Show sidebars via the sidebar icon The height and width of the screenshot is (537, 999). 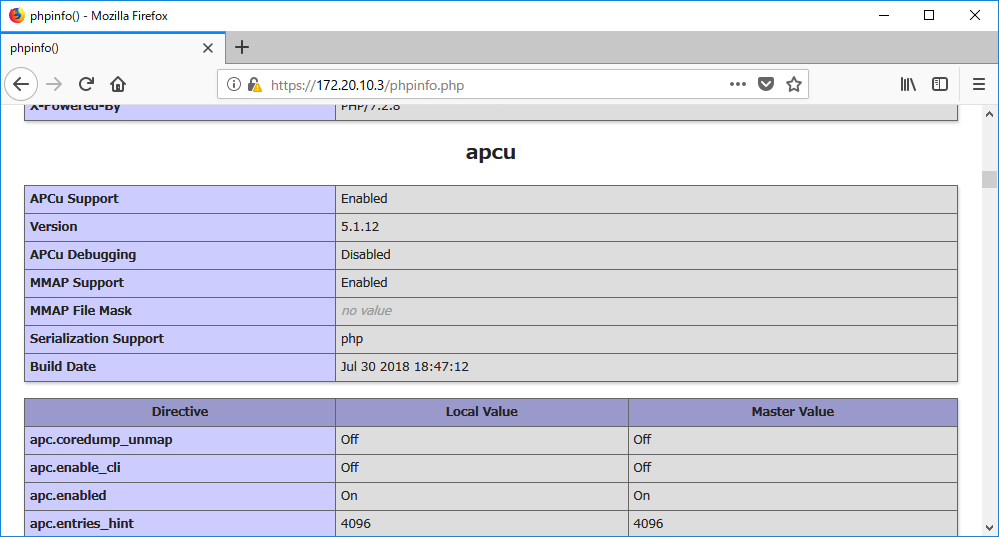(x=940, y=84)
